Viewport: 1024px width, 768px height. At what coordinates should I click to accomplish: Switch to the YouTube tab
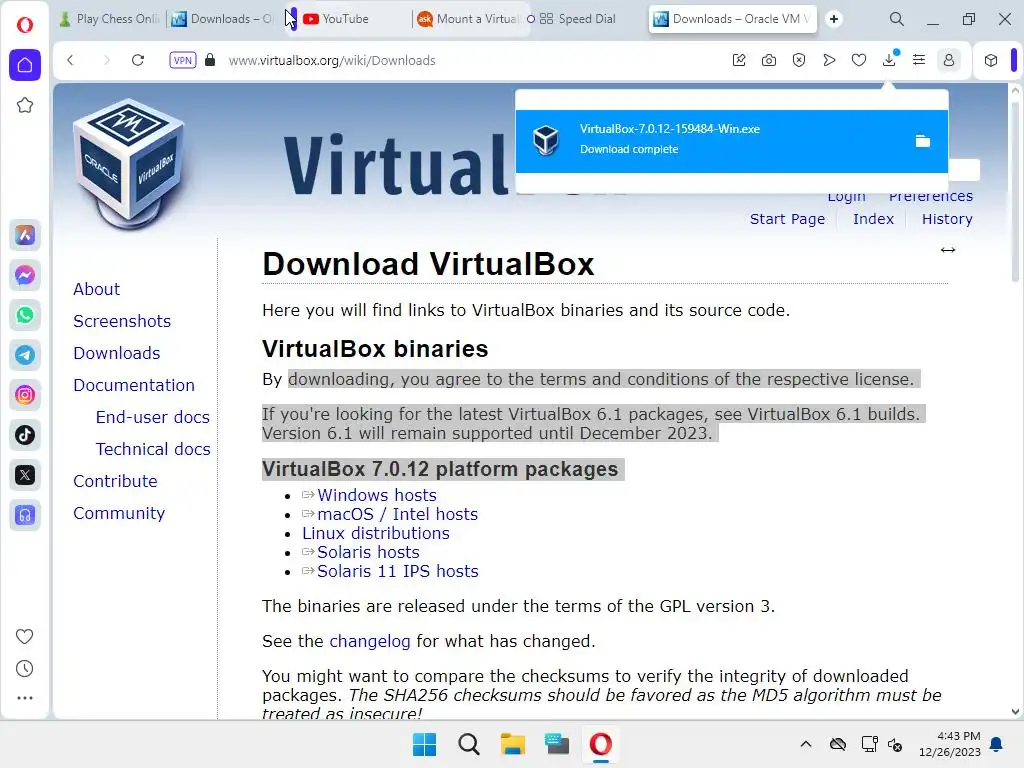point(346,19)
